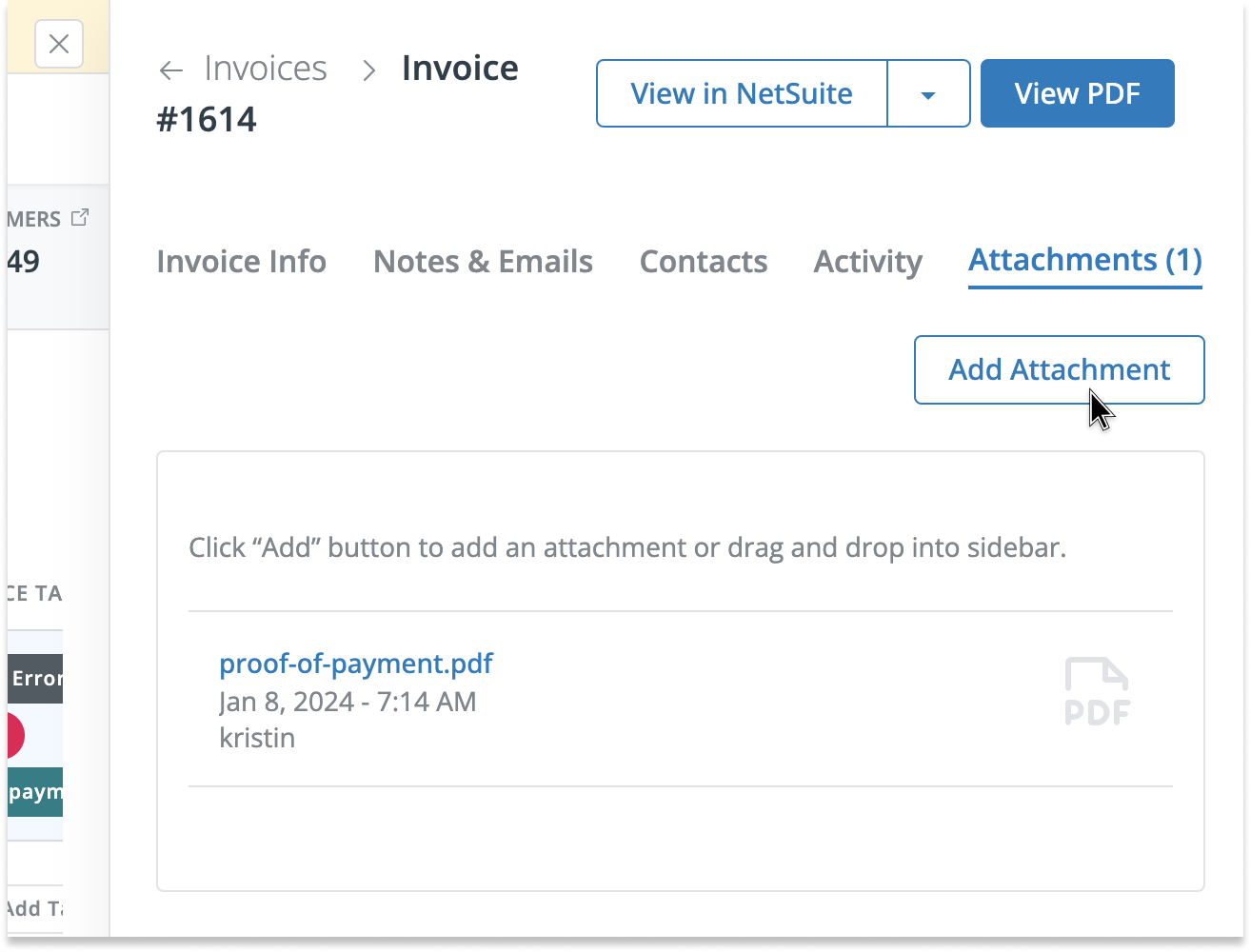Click the teal payment tag on the left
Screen dimensions: 1251x952
pyautogui.click(x=34, y=792)
